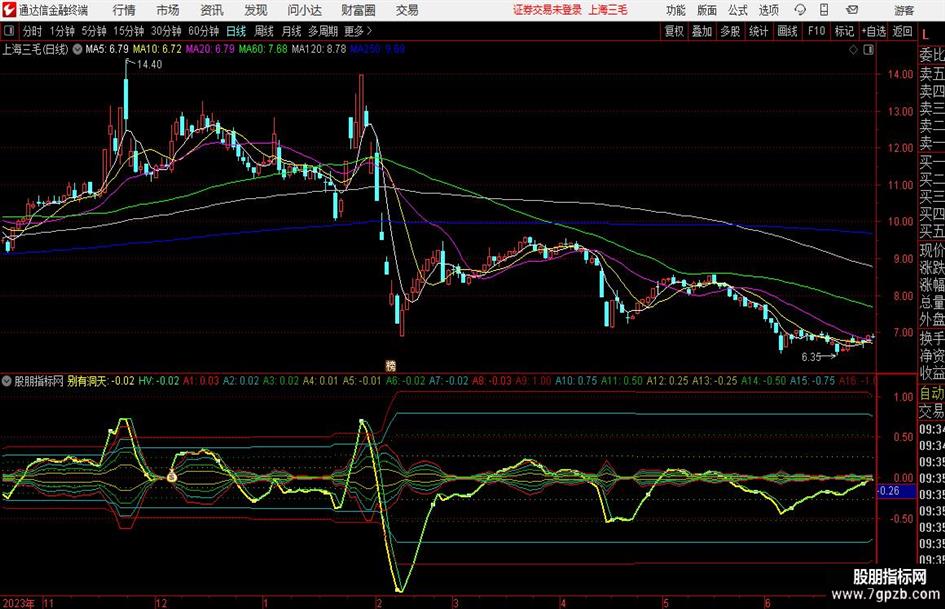Click the 自动 label in right panel
Viewport: 945px width, 609px height.
pyautogui.click(x=932, y=393)
